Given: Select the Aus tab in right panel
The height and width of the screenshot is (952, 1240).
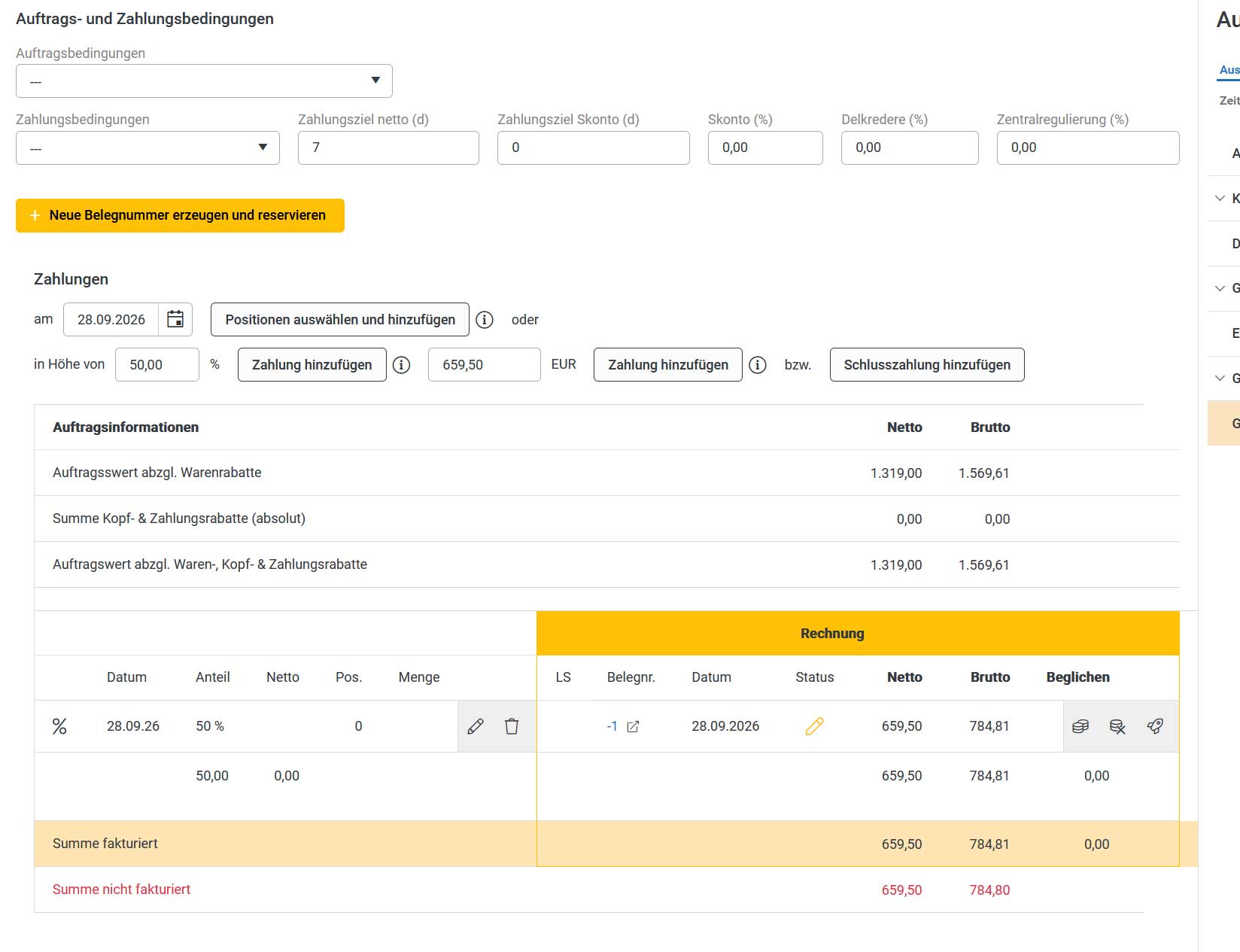Looking at the screenshot, I should [x=1229, y=70].
